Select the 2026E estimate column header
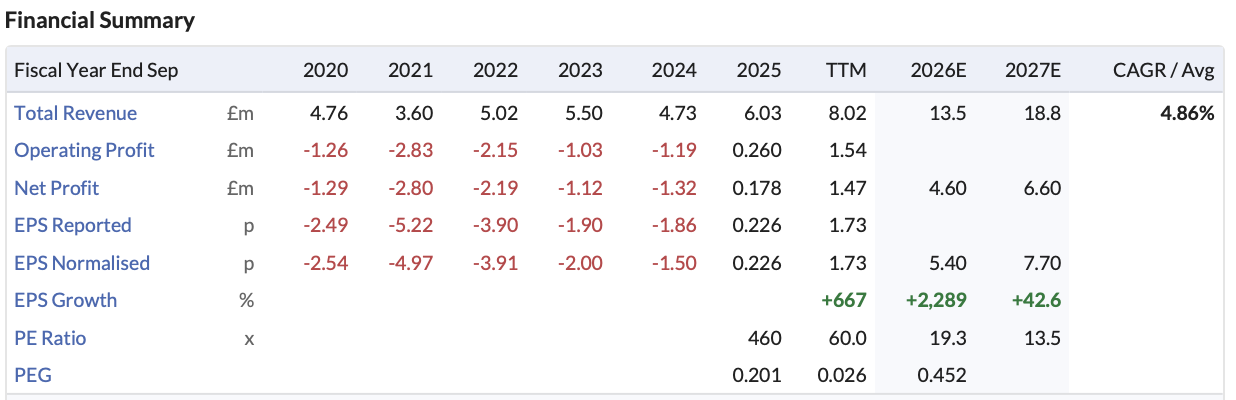1236x400 pixels. coord(938,71)
